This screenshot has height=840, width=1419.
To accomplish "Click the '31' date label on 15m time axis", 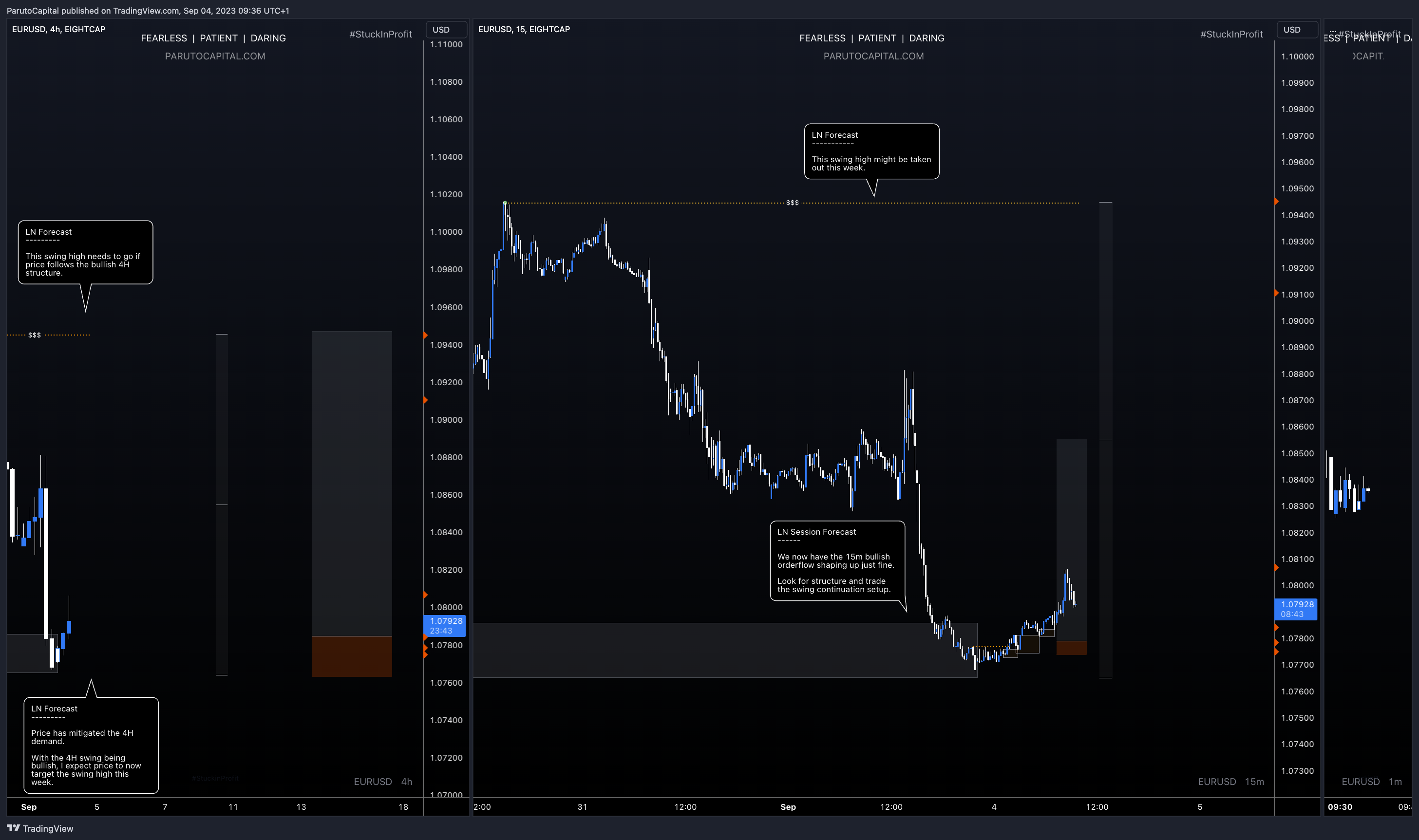I will (x=582, y=806).
